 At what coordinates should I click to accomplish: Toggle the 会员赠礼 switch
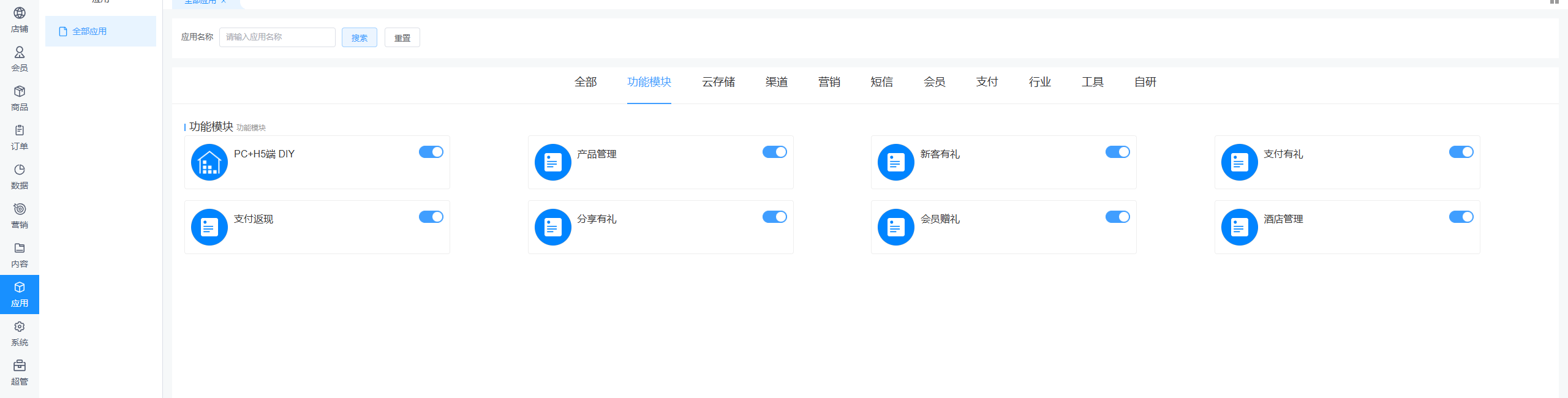(1118, 217)
